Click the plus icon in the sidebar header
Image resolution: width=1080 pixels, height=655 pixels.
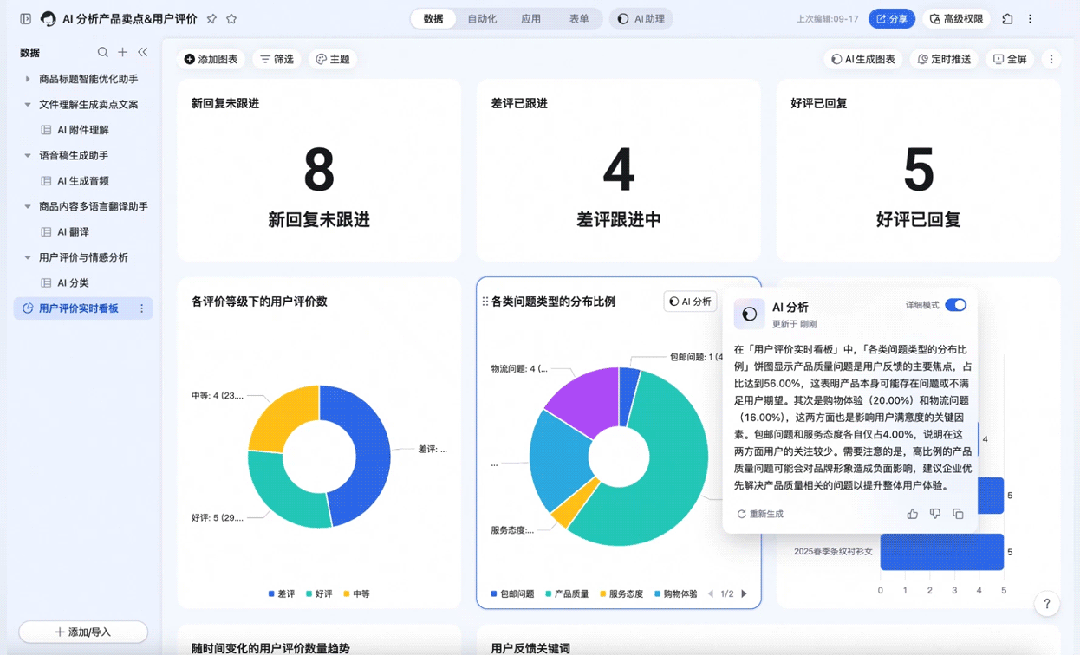122,52
